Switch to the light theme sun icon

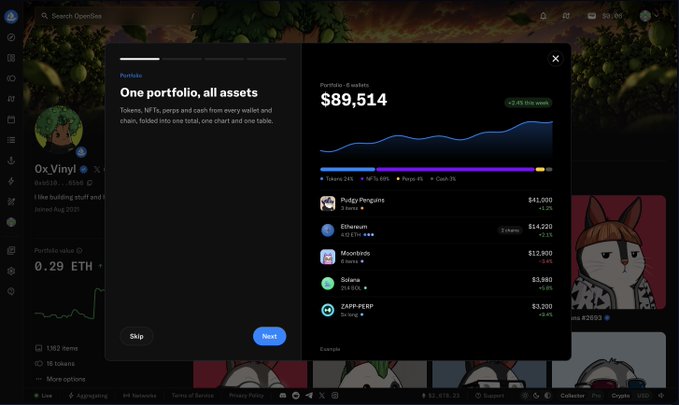pyautogui.click(x=525, y=395)
